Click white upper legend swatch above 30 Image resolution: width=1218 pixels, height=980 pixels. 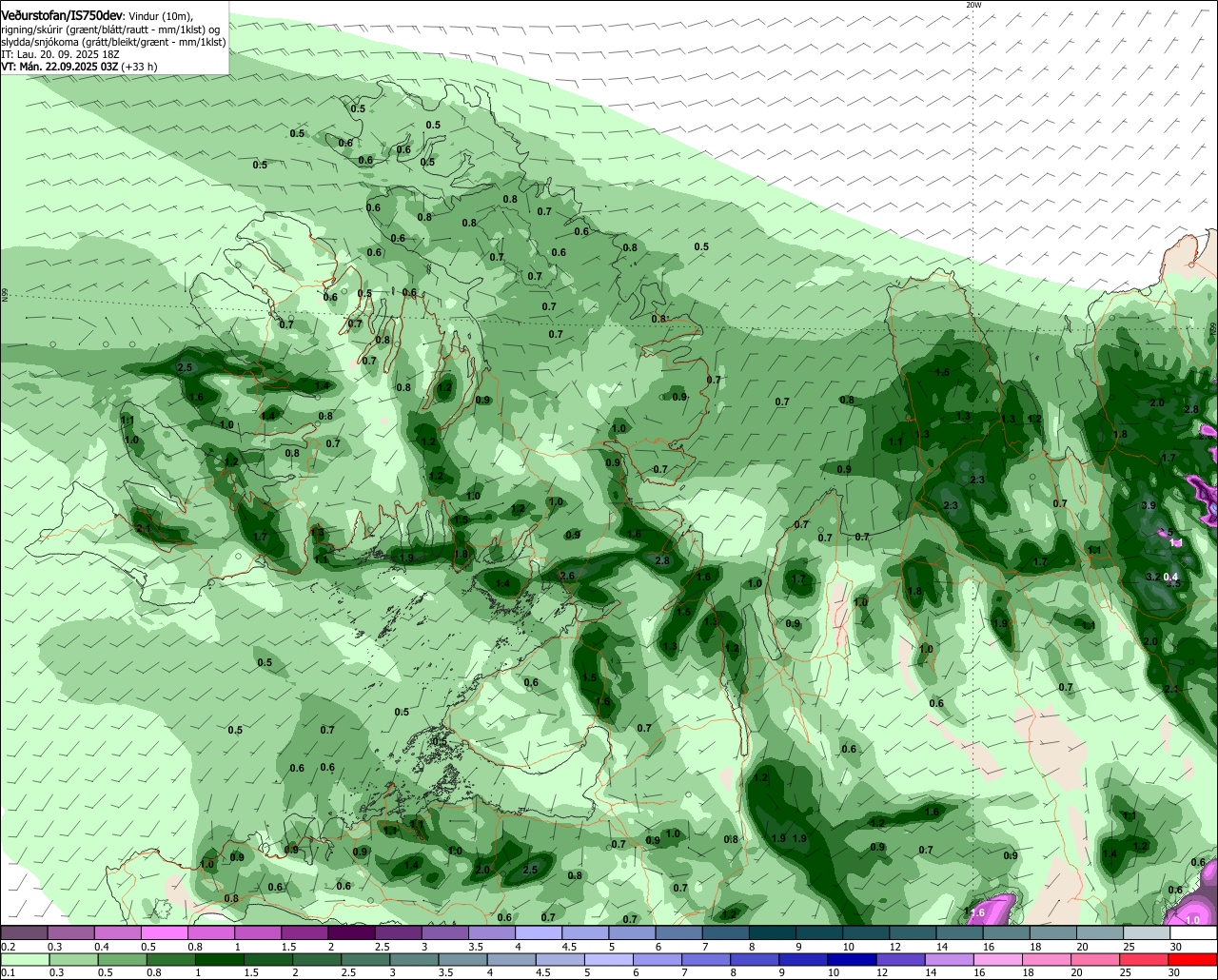1194,932
